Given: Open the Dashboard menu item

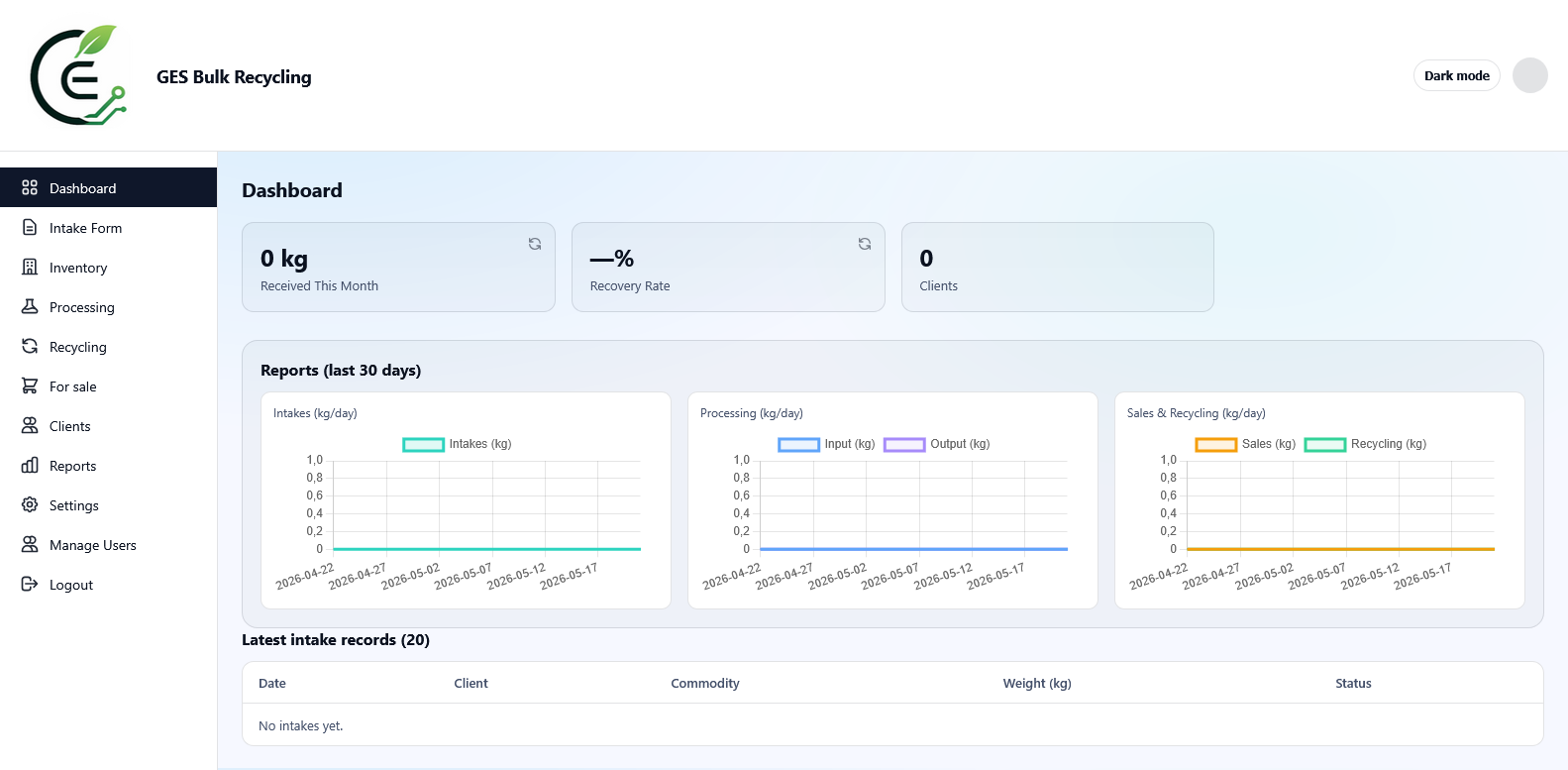Looking at the screenshot, I should click(x=109, y=187).
